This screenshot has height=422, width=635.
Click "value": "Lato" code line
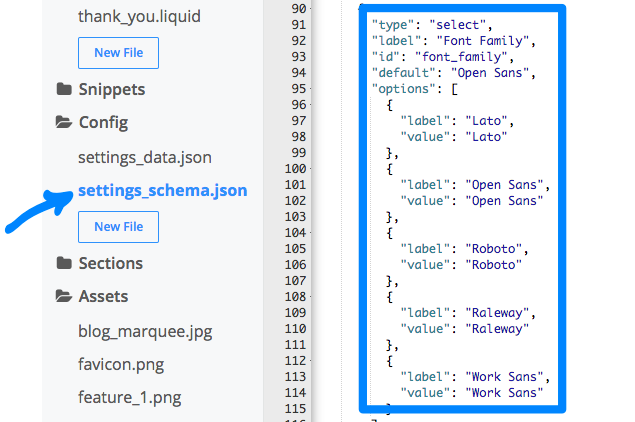click(x=454, y=137)
